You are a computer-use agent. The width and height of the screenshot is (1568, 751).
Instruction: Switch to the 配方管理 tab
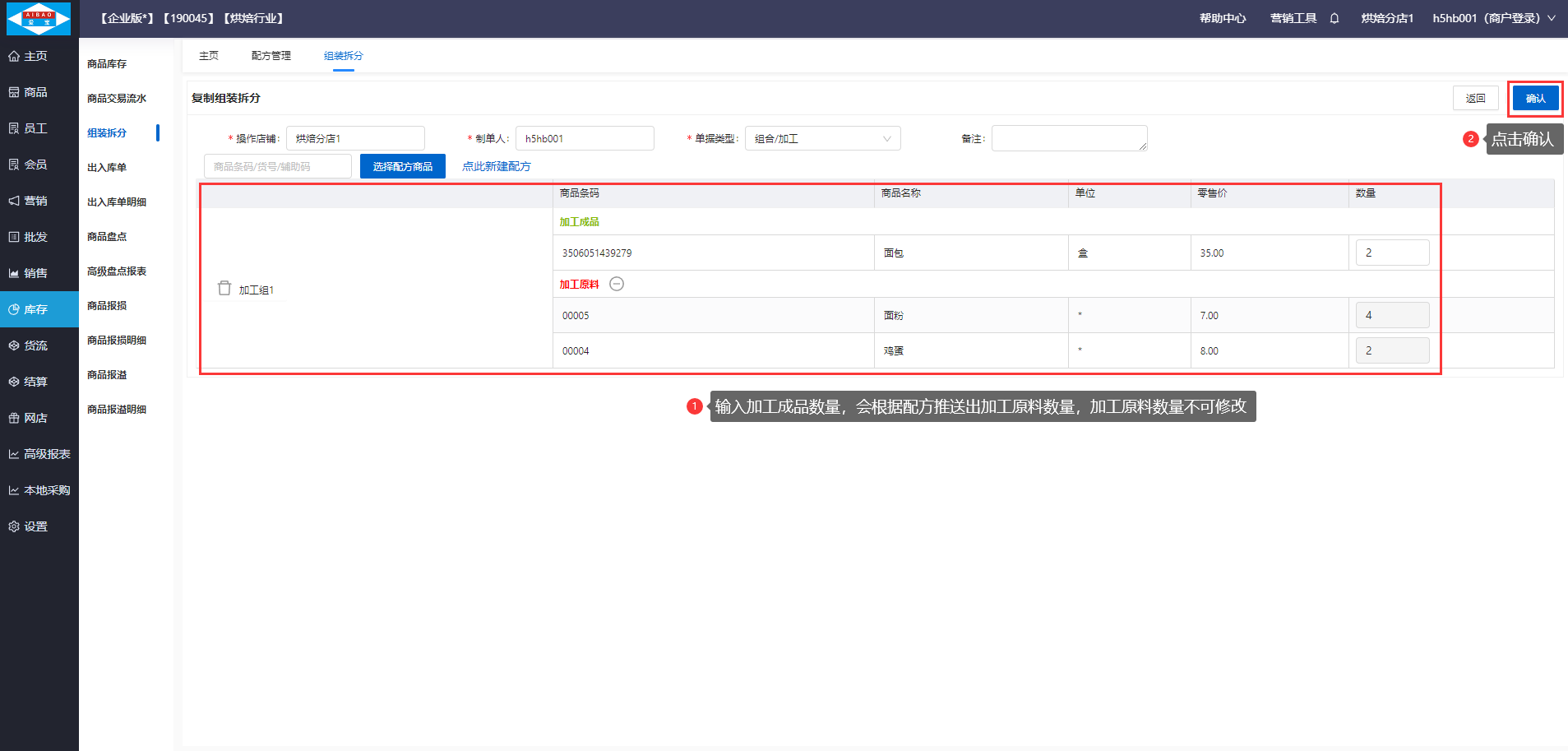(x=271, y=56)
